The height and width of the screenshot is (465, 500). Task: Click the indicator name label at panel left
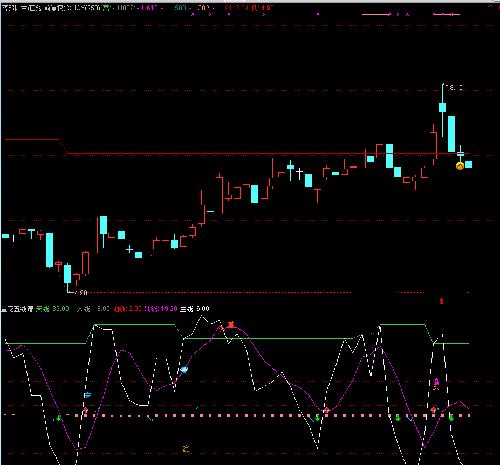17,309
